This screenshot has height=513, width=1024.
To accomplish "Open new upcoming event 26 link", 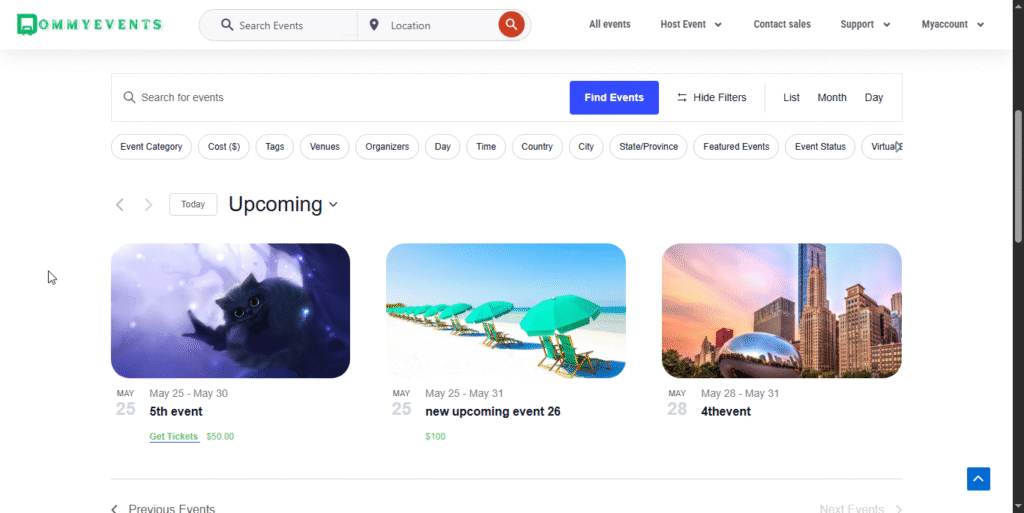I will pos(492,412).
